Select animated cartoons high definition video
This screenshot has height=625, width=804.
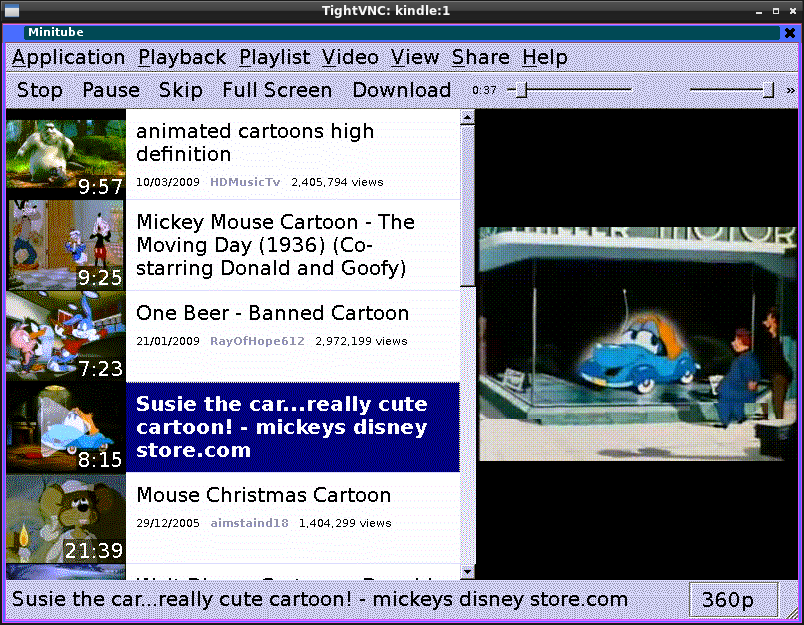(x=255, y=142)
